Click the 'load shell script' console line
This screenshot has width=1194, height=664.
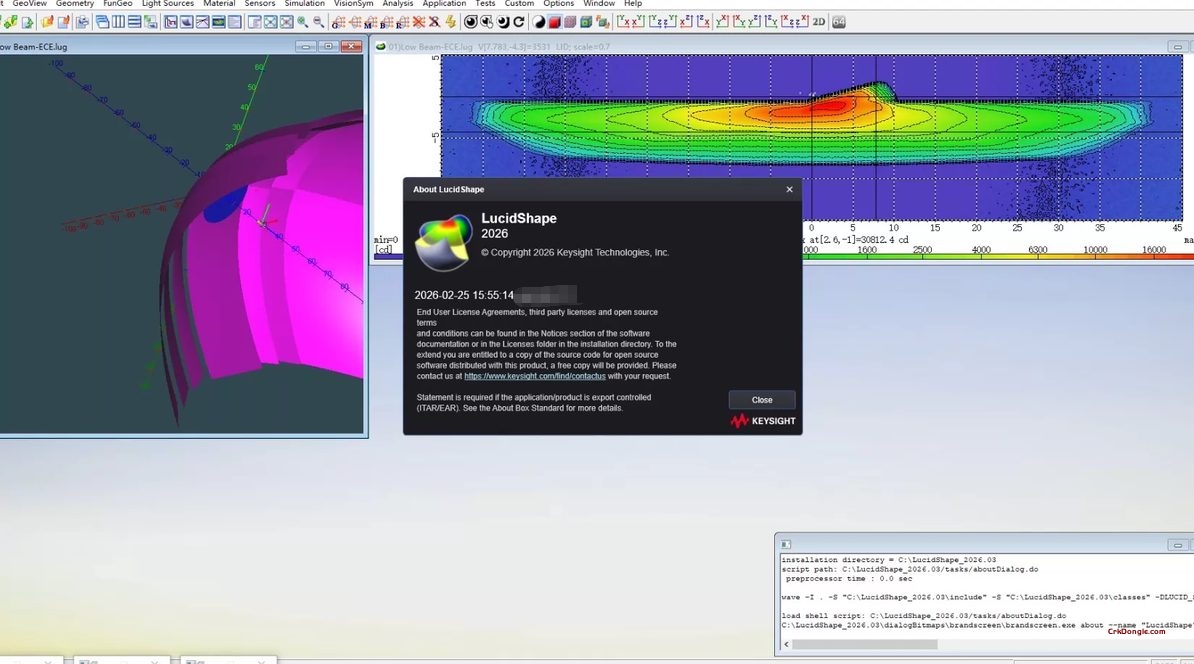pyautogui.click(x=924, y=615)
